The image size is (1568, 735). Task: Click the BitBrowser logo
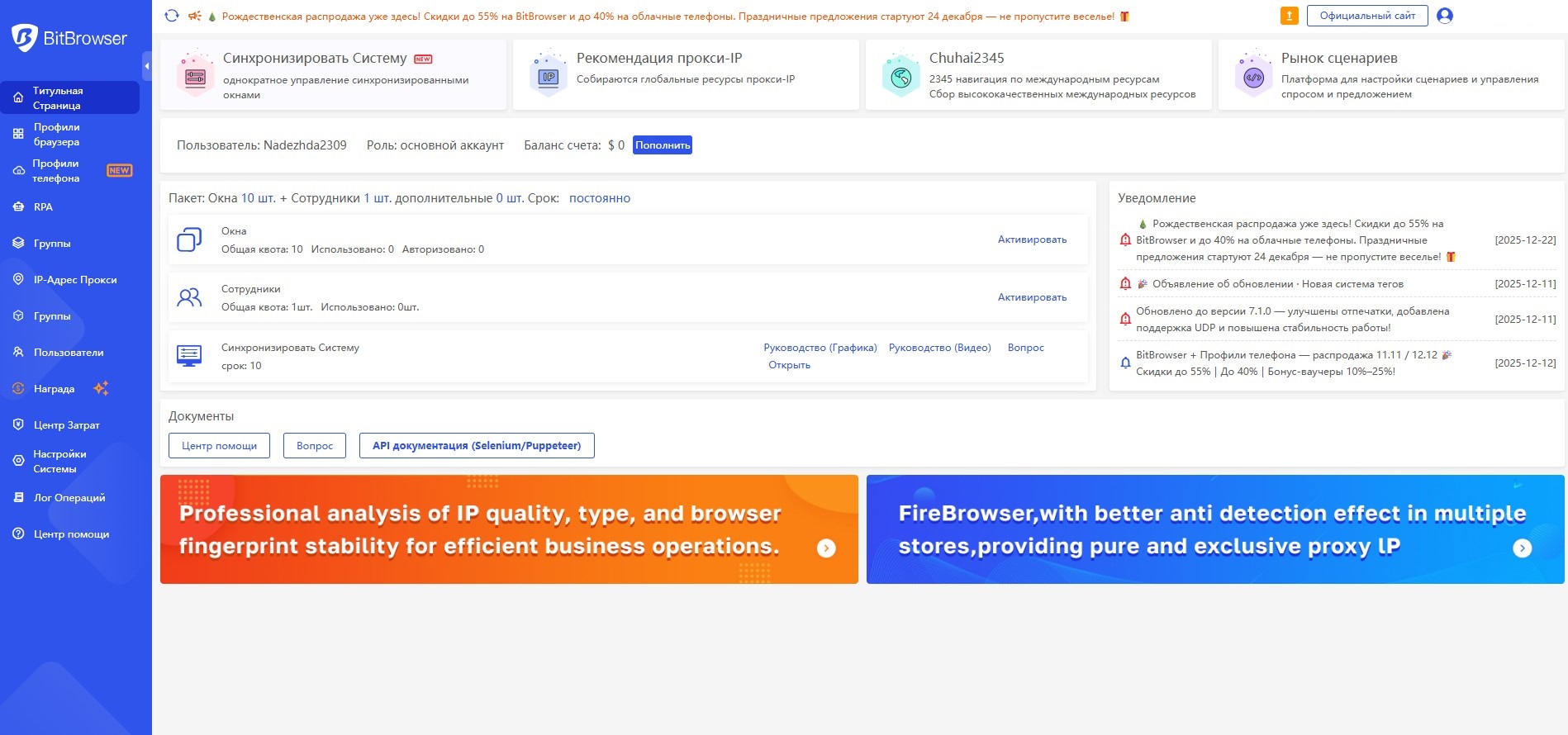tap(69, 38)
